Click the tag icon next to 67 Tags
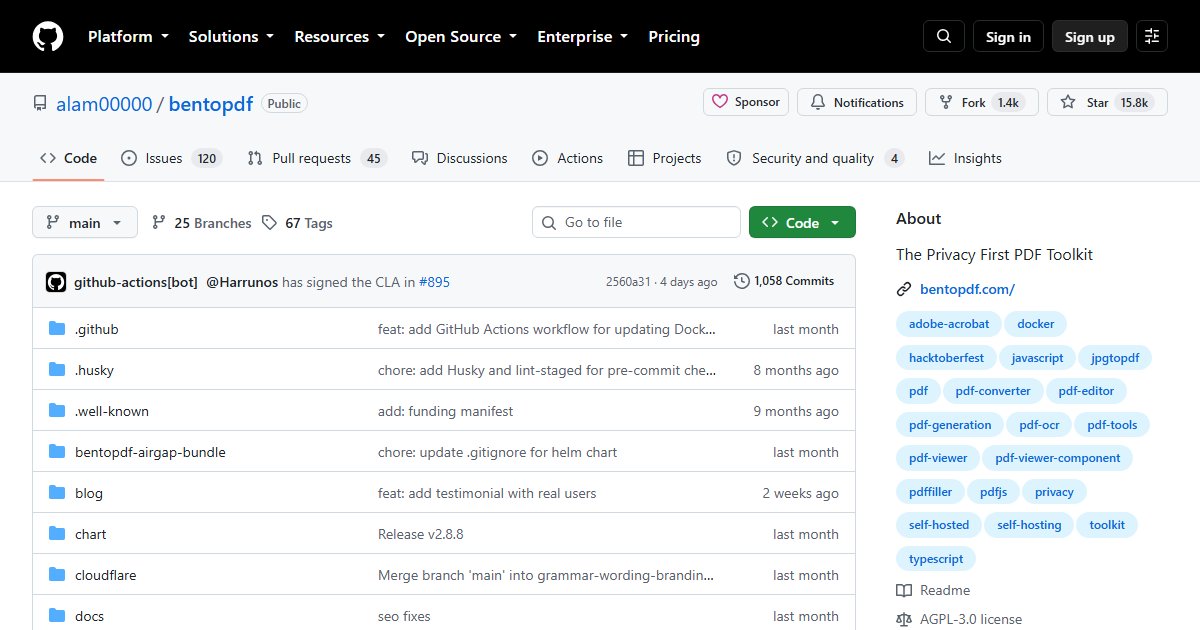The image size is (1200, 630). 270,223
